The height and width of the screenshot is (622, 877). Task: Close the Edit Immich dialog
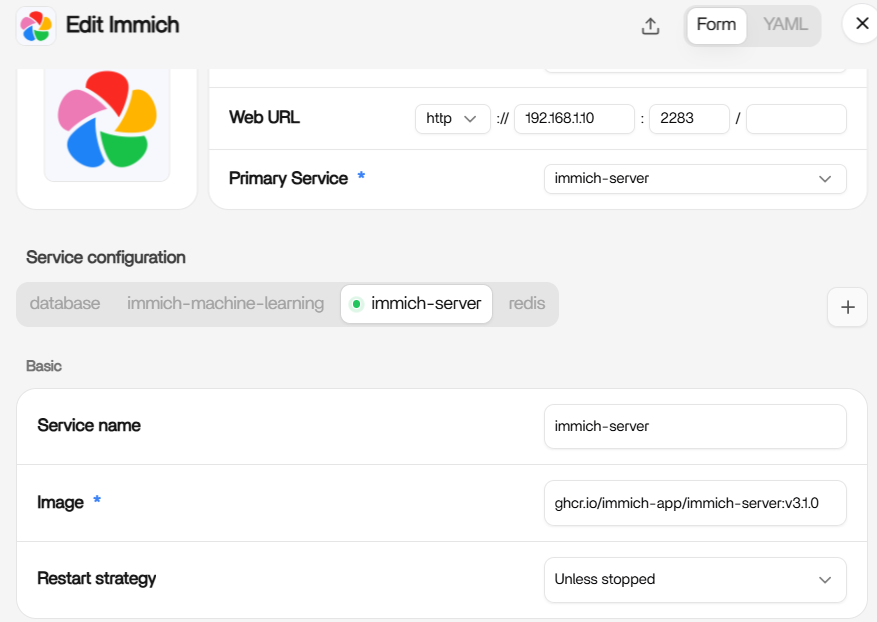862,23
